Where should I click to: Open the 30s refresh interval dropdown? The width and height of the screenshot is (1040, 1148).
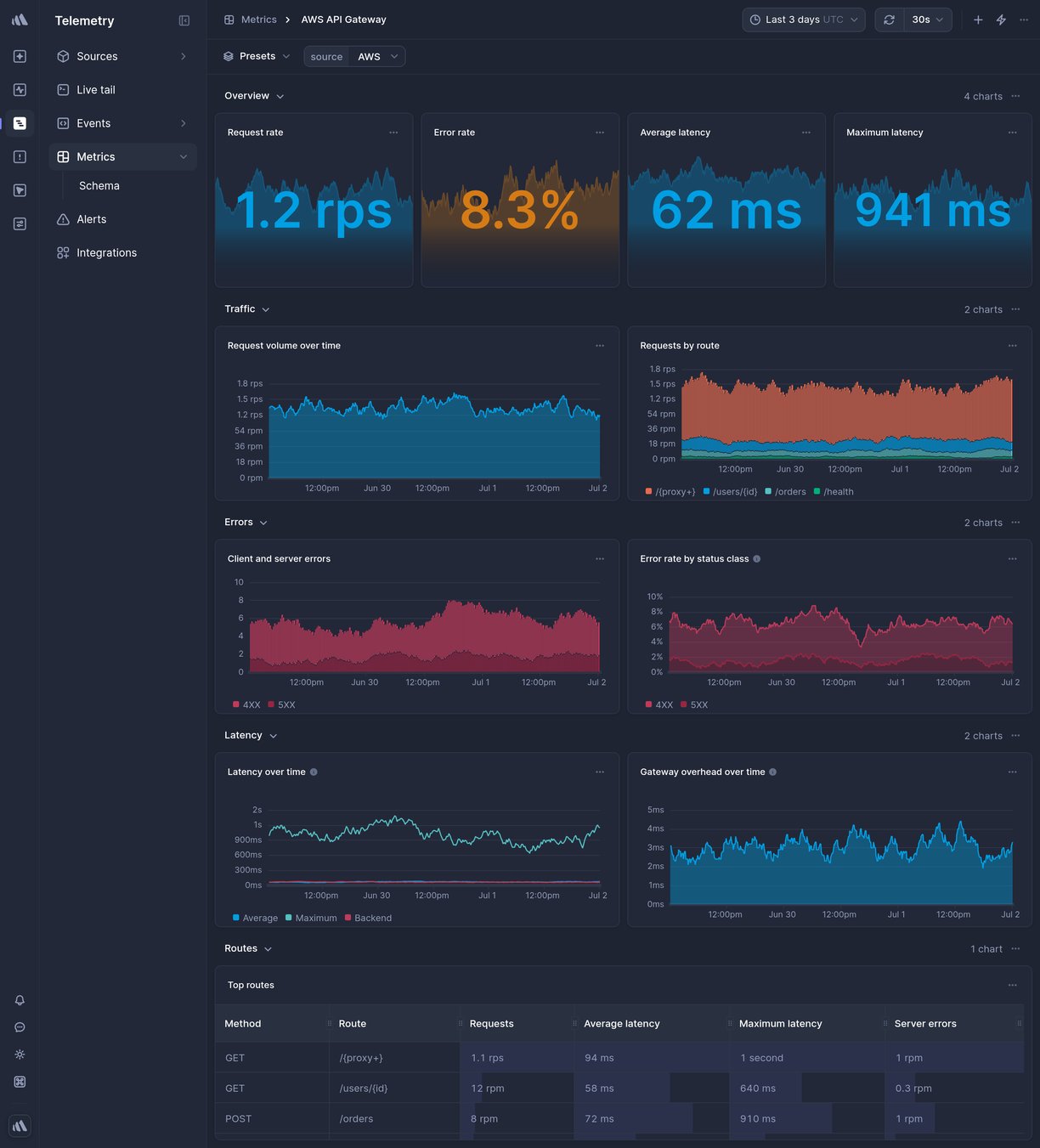(927, 20)
